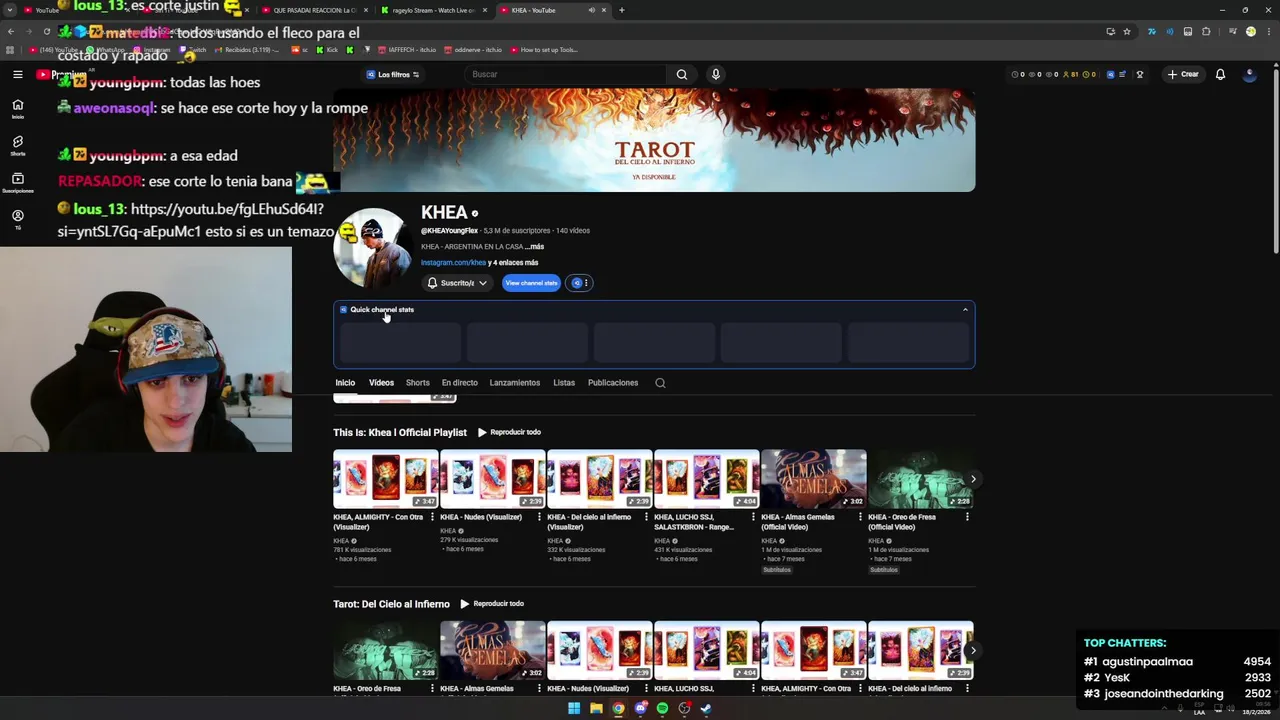Viewport: 1280px width, 720px height.
Task: Open KHEA, ALMIGHTY - Con Otra thumbnail
Action: pos(386,479)
